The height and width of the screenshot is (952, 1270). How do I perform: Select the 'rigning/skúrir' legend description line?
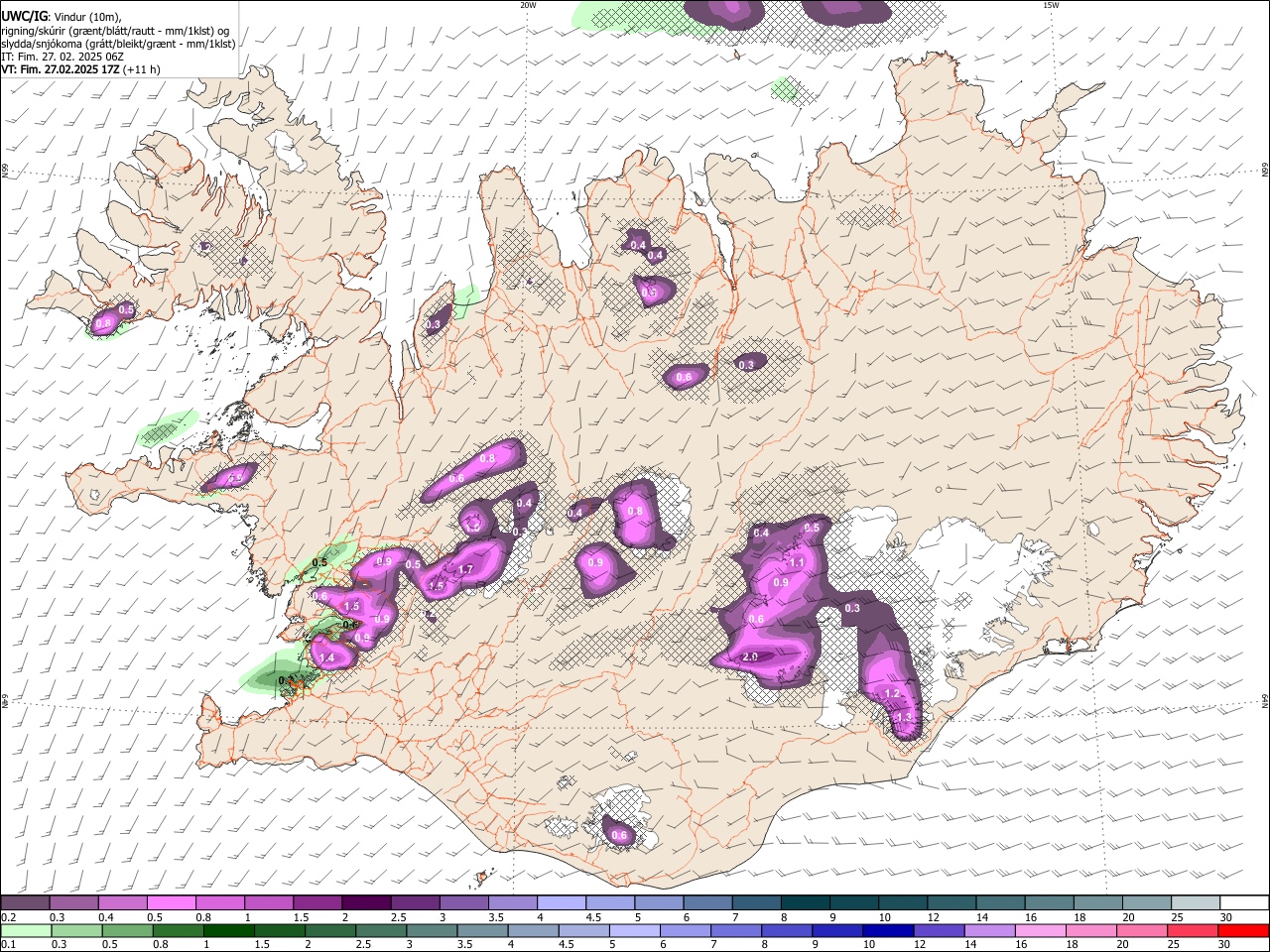pyautogui.click(x=115, y=30)
